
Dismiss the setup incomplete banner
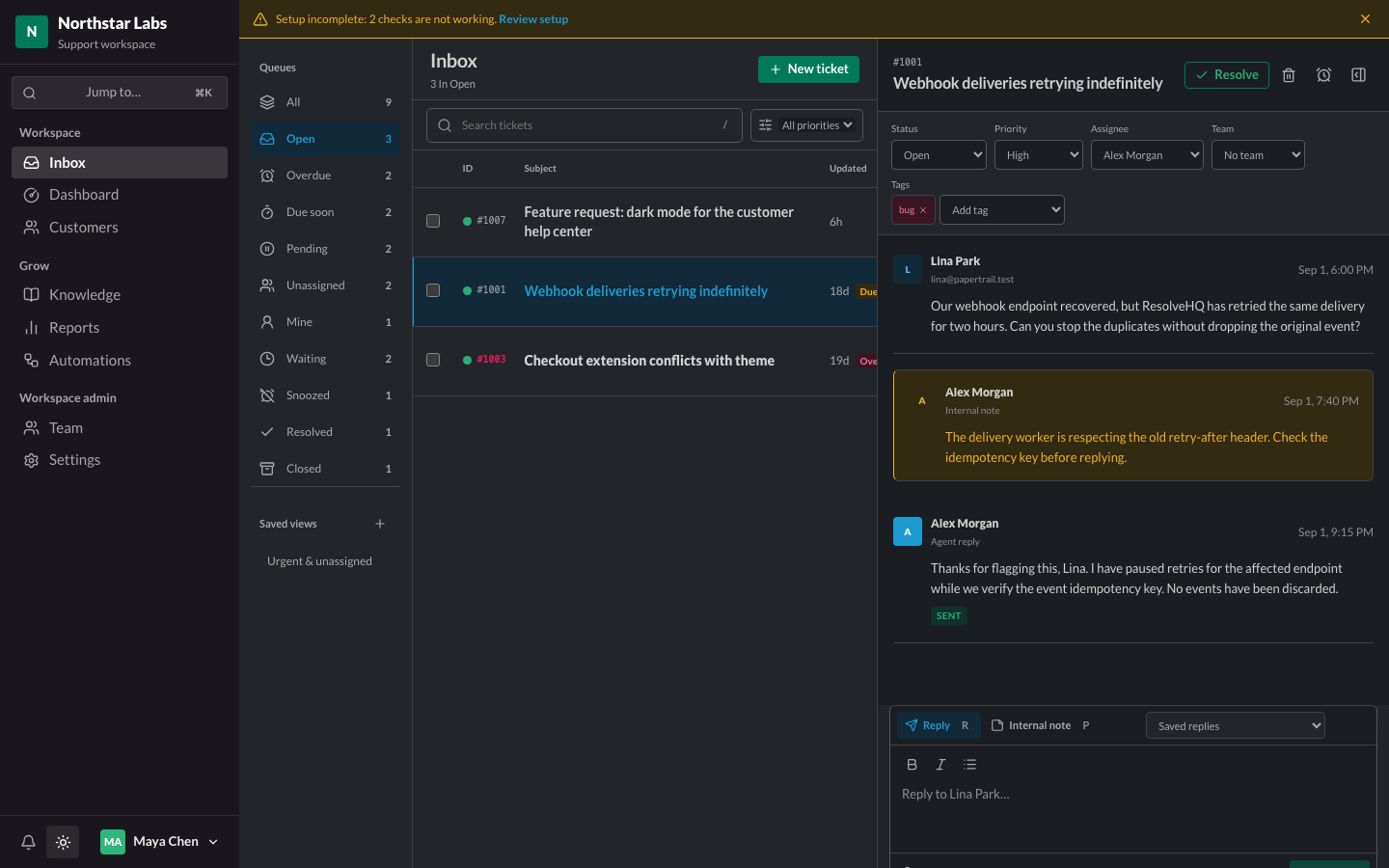pos(1365,19)
